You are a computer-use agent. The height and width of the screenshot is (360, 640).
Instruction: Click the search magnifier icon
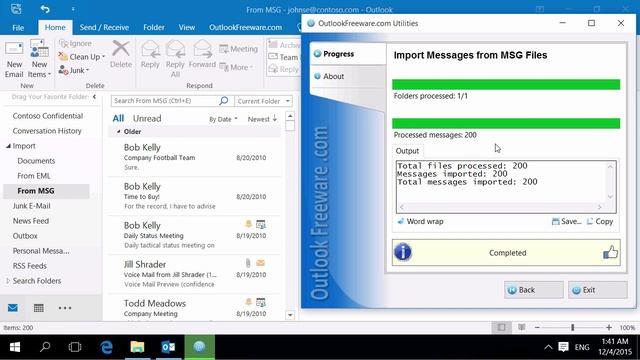[224, 101]
